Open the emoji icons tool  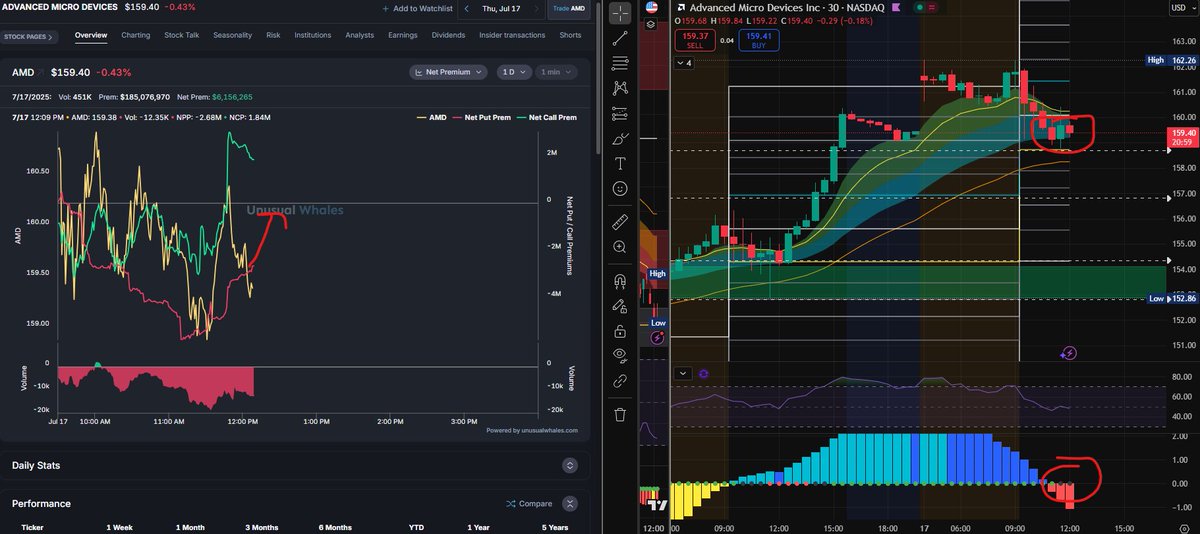621,188
